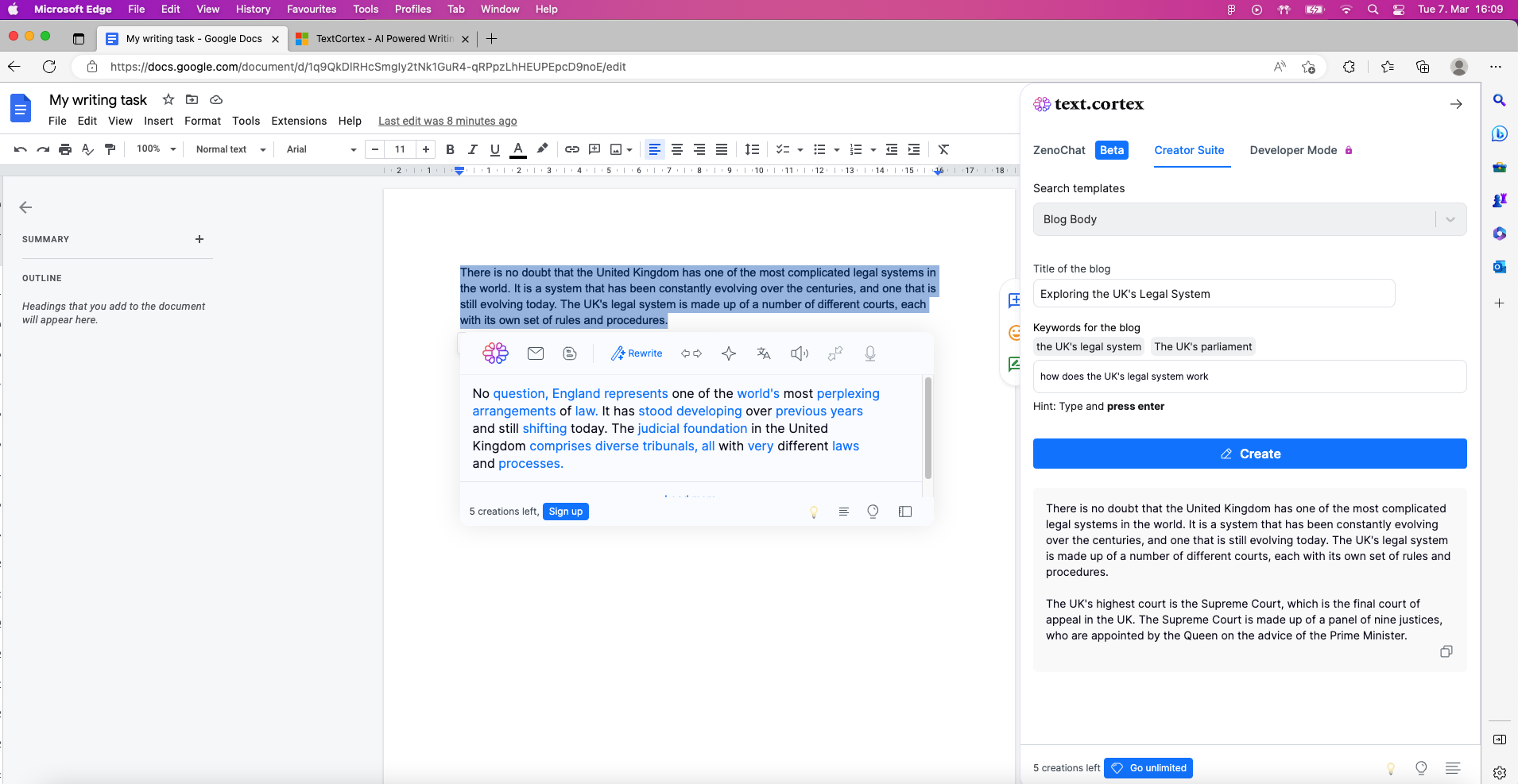Increase font size with plus button

tap(426, 149)
